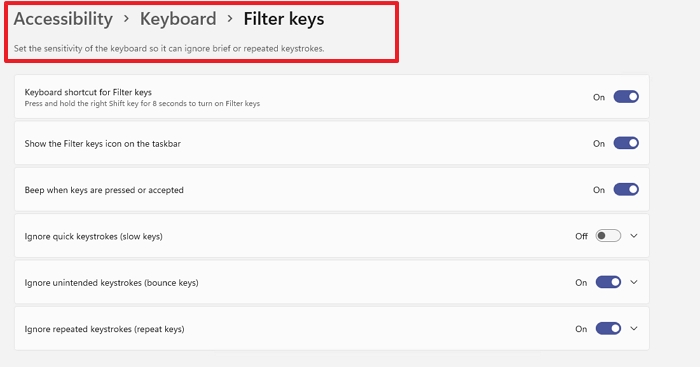Switch off Ignore repeated keystrokes toggle
The width and height of the screenshot is (700, 367).
[608, 329]
